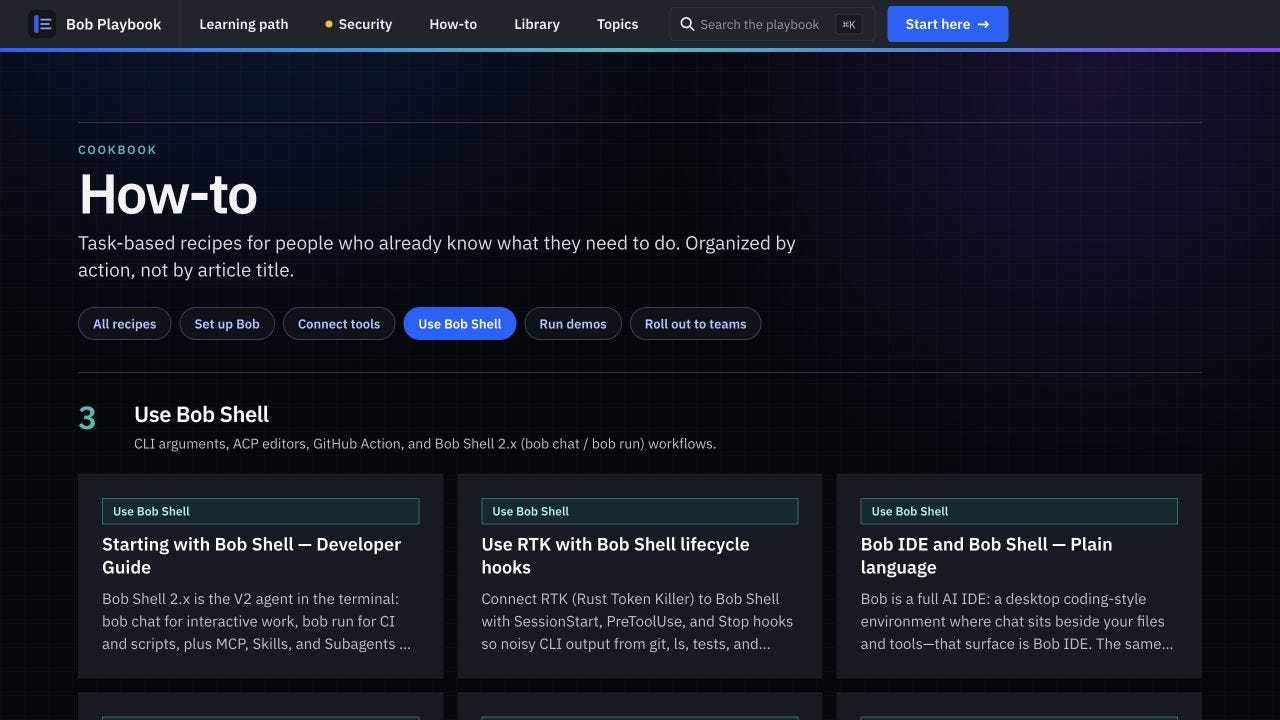Click the Bob Playbook logo icon

(x=42, y=24)
